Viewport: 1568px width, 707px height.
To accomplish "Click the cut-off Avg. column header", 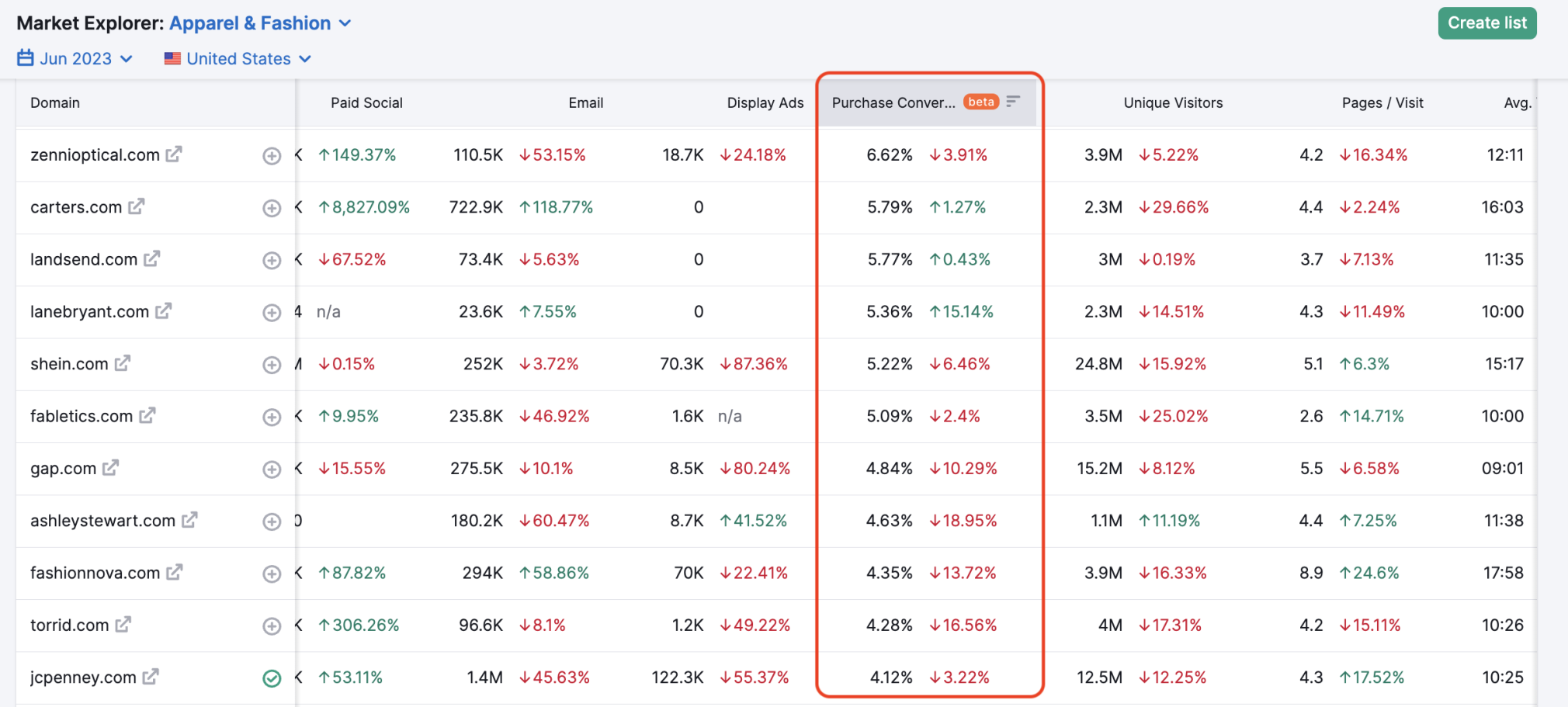I will coord(1518,102).
